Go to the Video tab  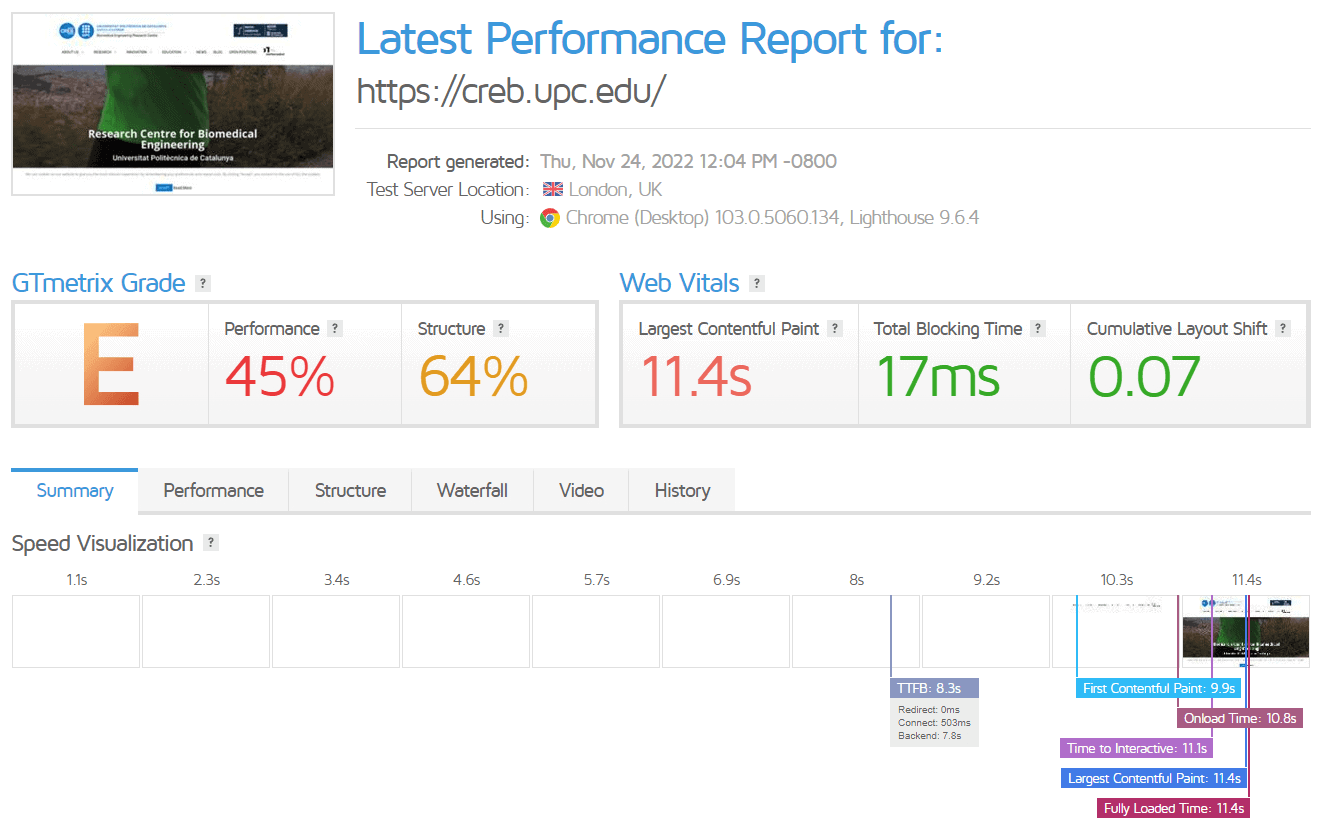[x=581, y=491]
